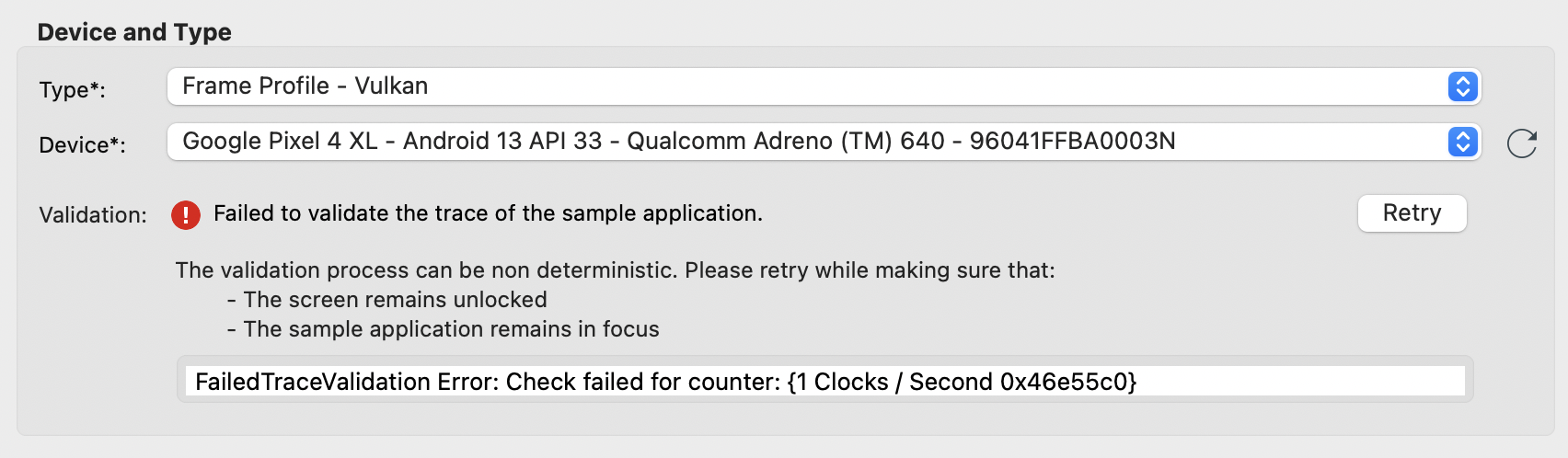Open Type dropdown via its blue arrows
This screenshot has height=458, width=1568.
(x=1462, y=86)
